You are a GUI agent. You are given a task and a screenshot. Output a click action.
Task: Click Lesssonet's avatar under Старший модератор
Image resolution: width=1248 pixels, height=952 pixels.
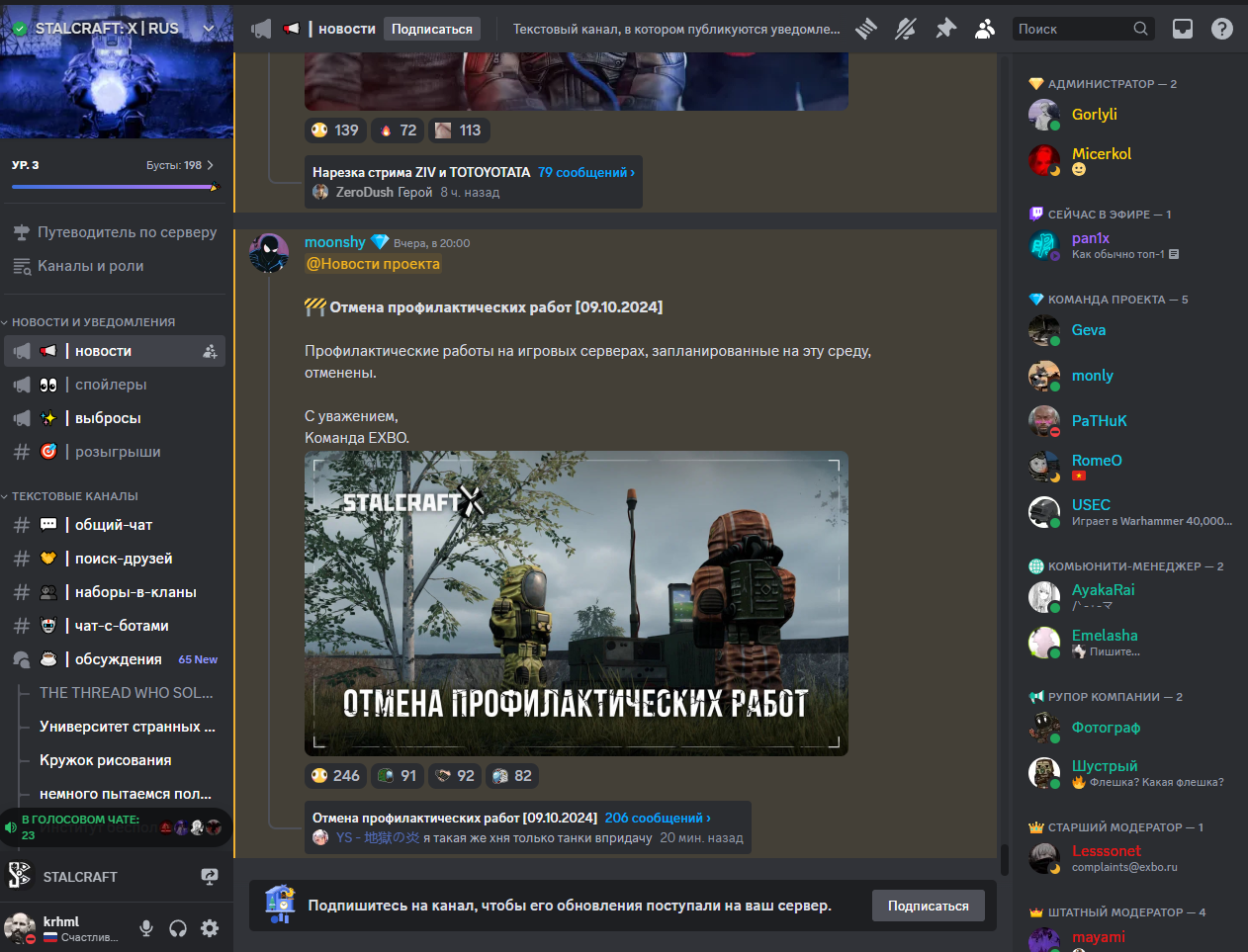pyautogui.click(x=1044, y=858)
